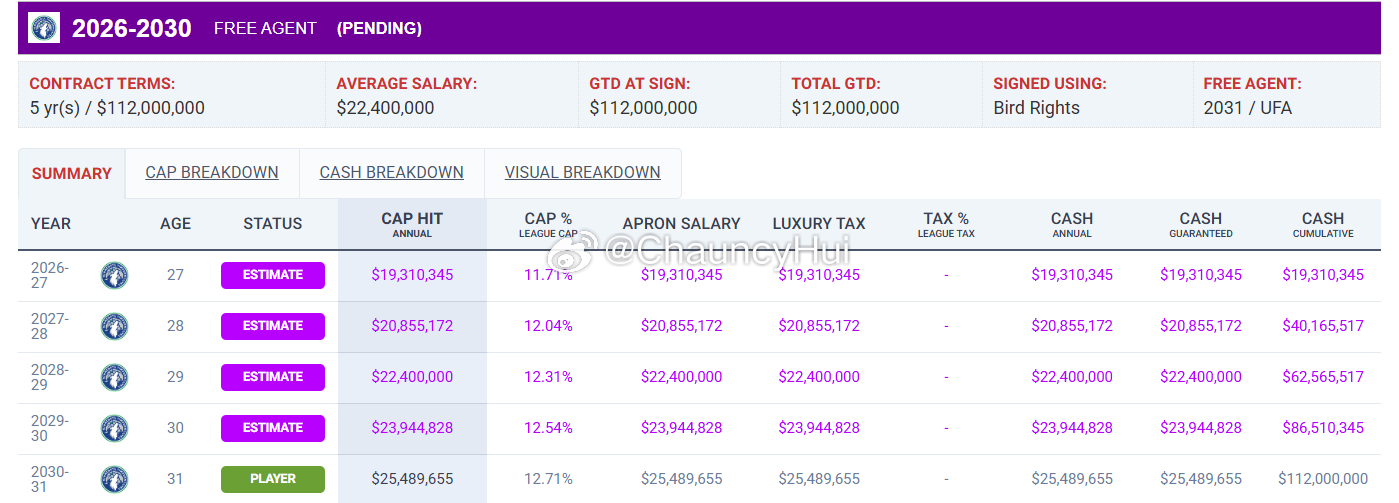Click the team logo in the 2027-28 row
Viewport: 1399px width, 503px height.
click(x=115, y=326)
